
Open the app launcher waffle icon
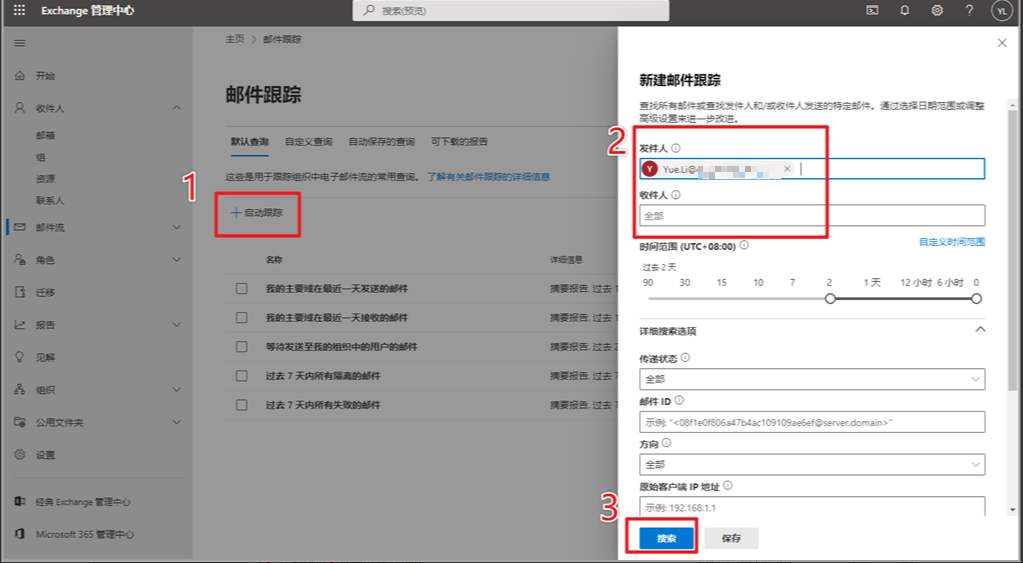pos(20,11)
